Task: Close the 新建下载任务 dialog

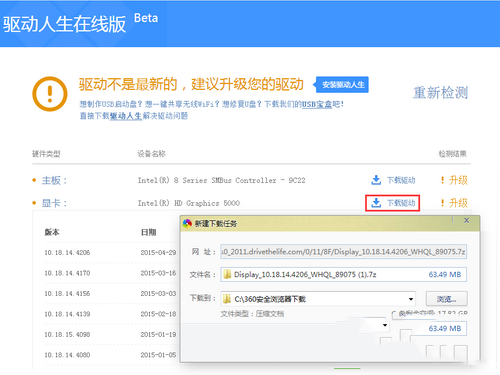Action: 467,220
